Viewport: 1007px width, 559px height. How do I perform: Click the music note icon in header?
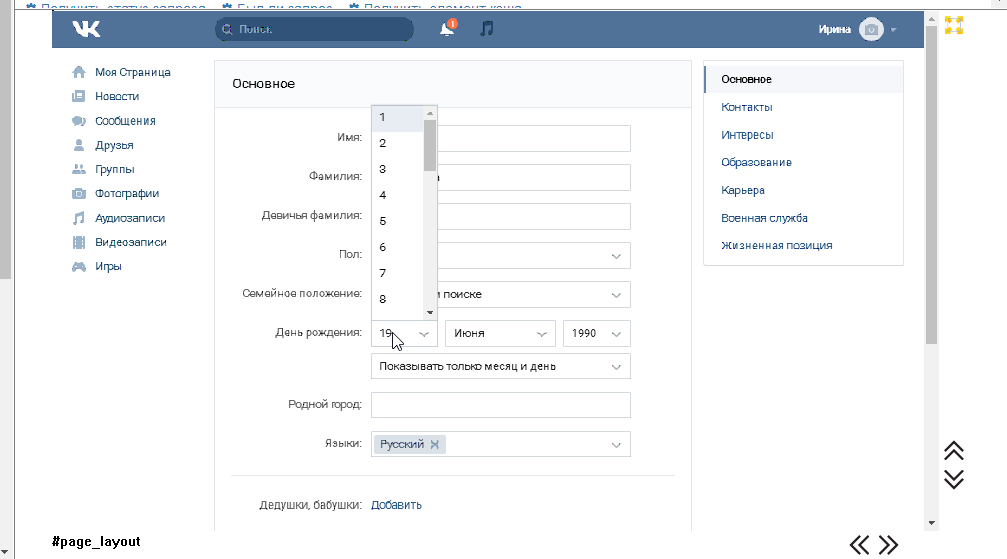[487, 29]
